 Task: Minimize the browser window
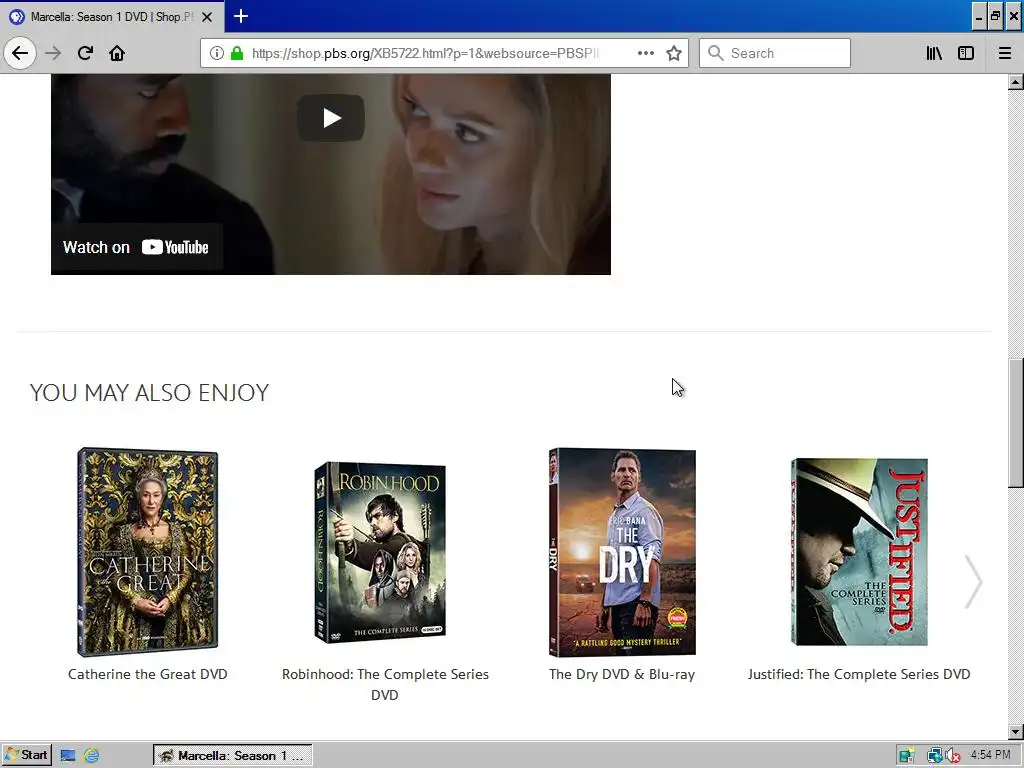(x=978, y=17)
